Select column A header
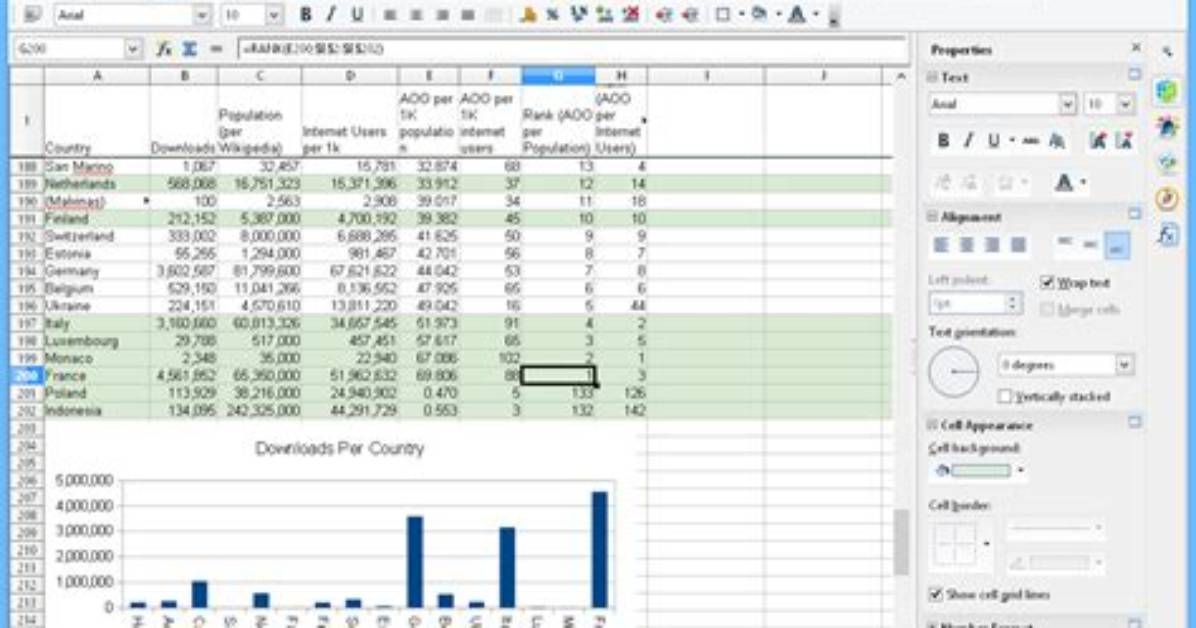The height and width of the screenshot is (628, 1196). pyautogui.click(x=97, y=76)
